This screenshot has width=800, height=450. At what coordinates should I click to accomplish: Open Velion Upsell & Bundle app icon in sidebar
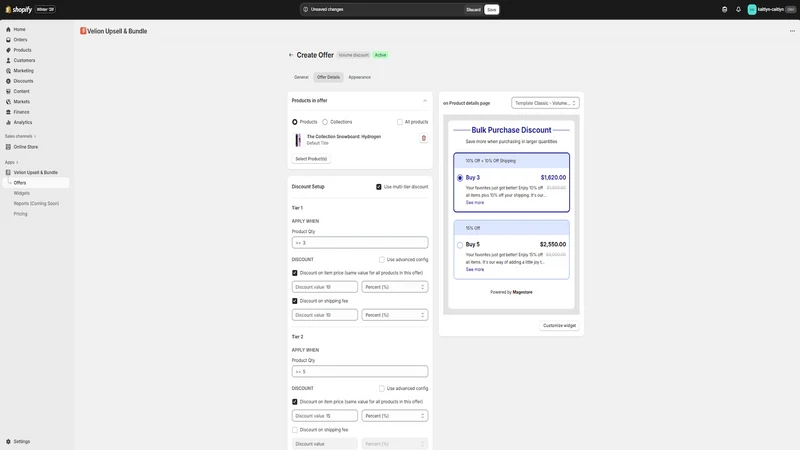click(x=8, y=172)
